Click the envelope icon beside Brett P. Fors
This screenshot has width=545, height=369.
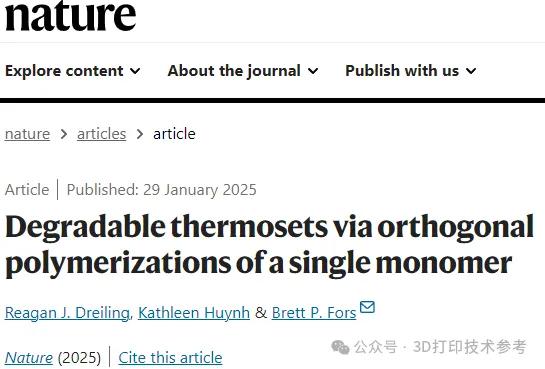(x=367, y=307)
